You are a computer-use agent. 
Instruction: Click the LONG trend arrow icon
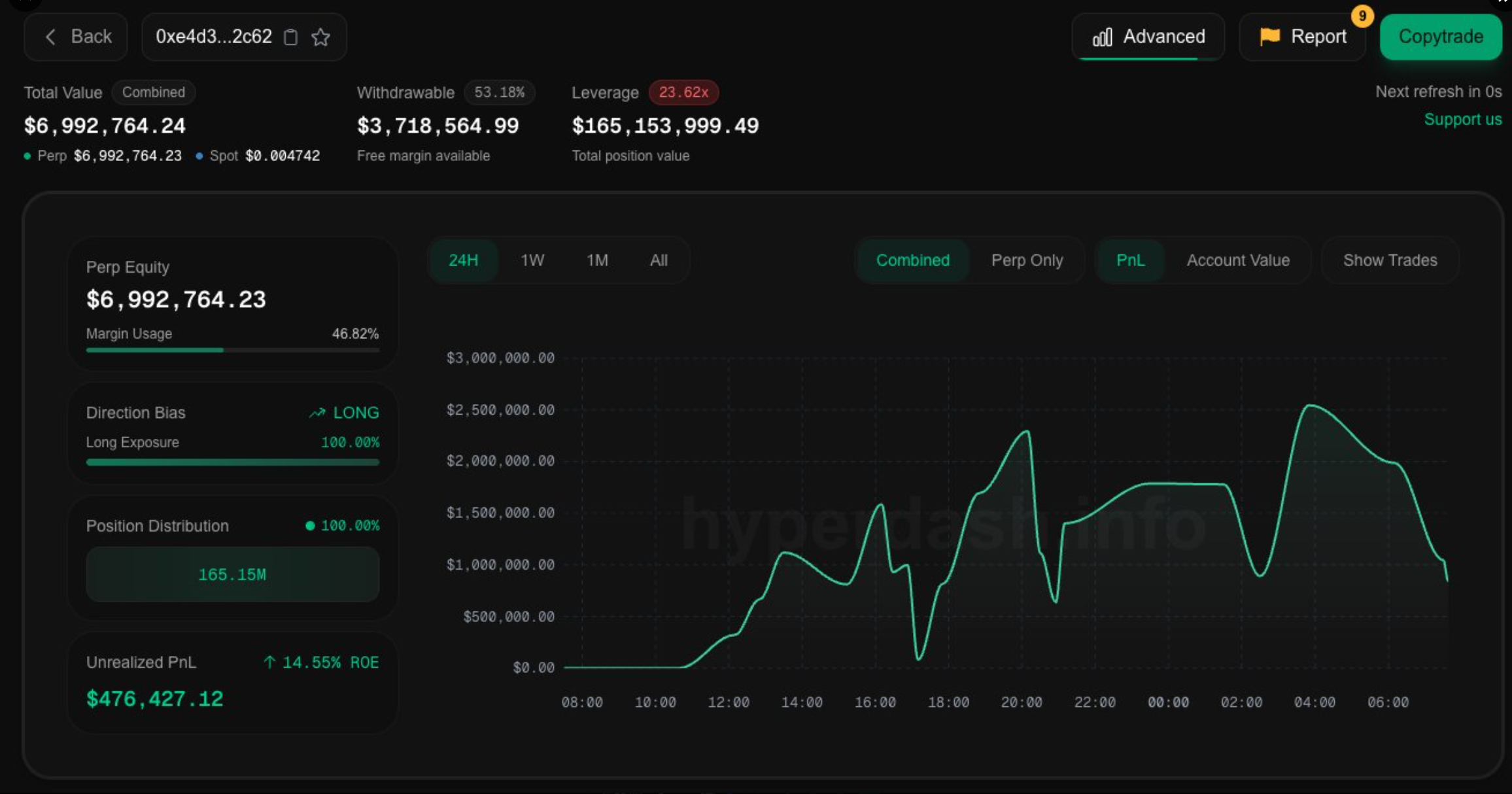(x=317, y=413)
